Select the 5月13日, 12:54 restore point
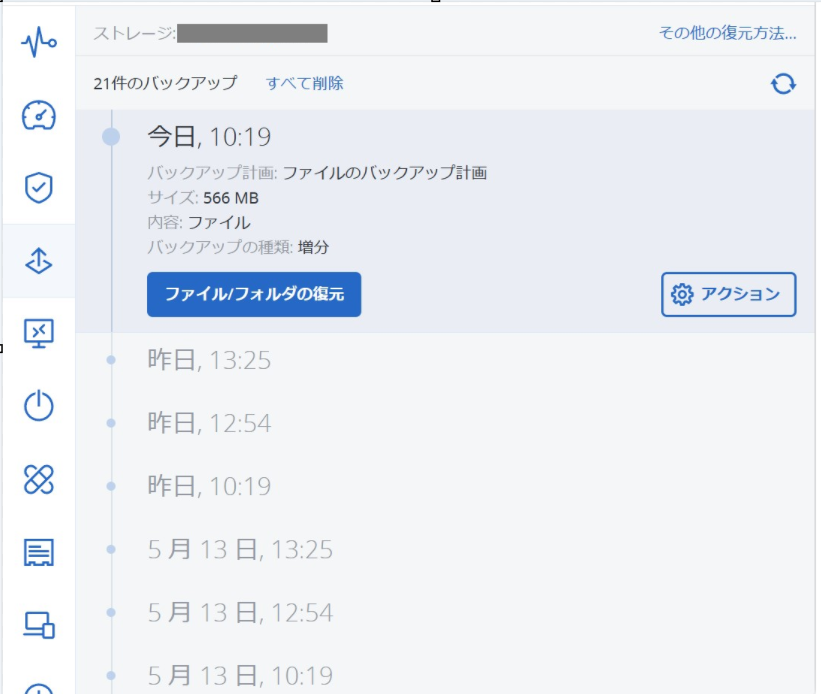This screenshot has width=821, height=694. tap(445, 613)
